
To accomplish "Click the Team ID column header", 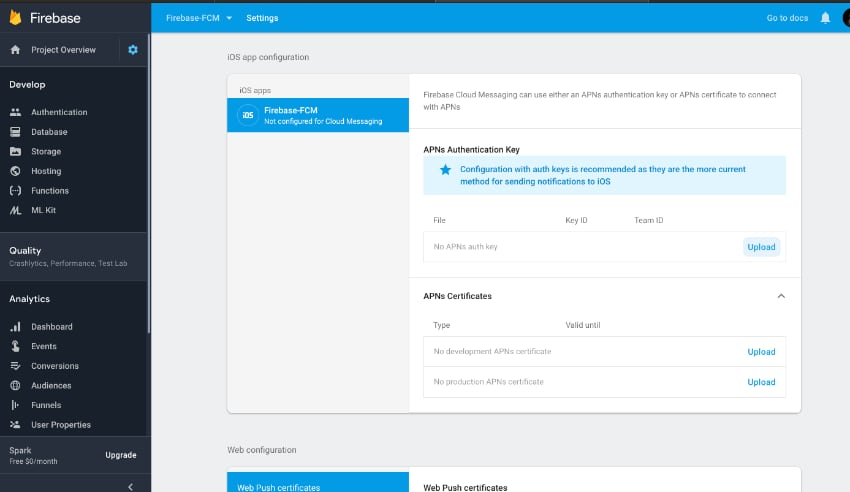I will (x=648, y=220).
